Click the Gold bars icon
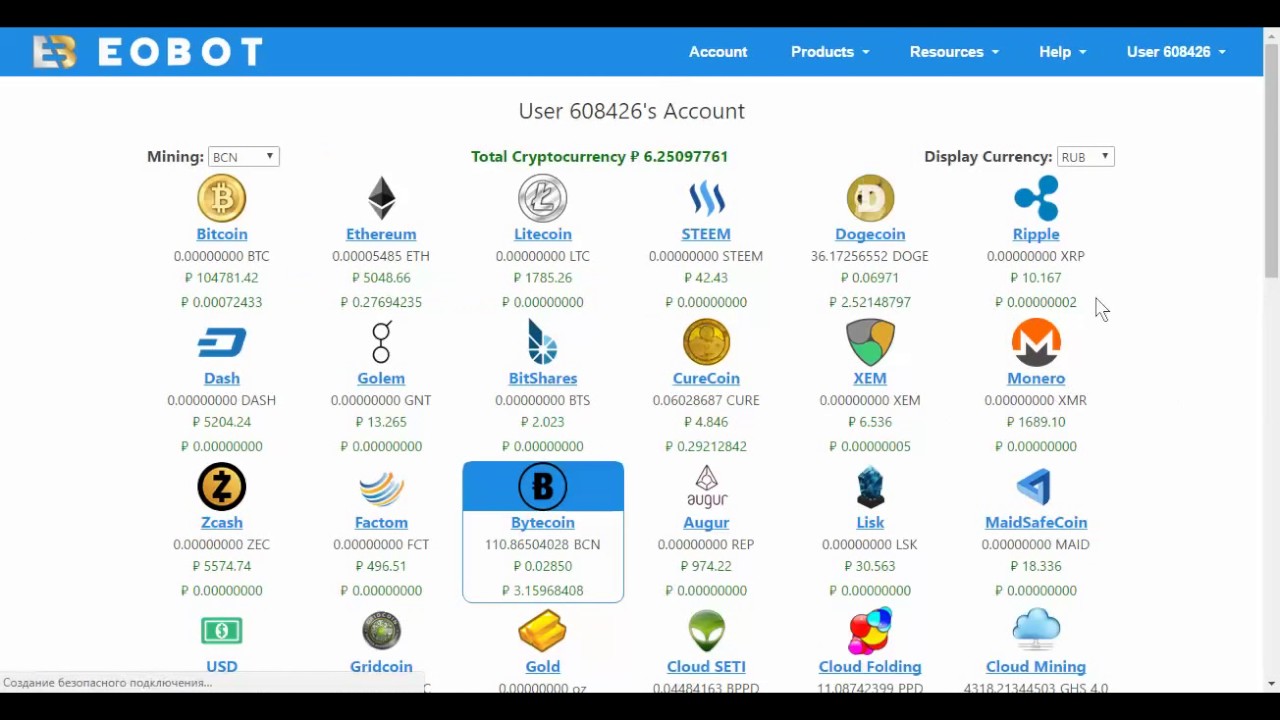The width and height of the screenshot is (1280, 720). (543, 630)
